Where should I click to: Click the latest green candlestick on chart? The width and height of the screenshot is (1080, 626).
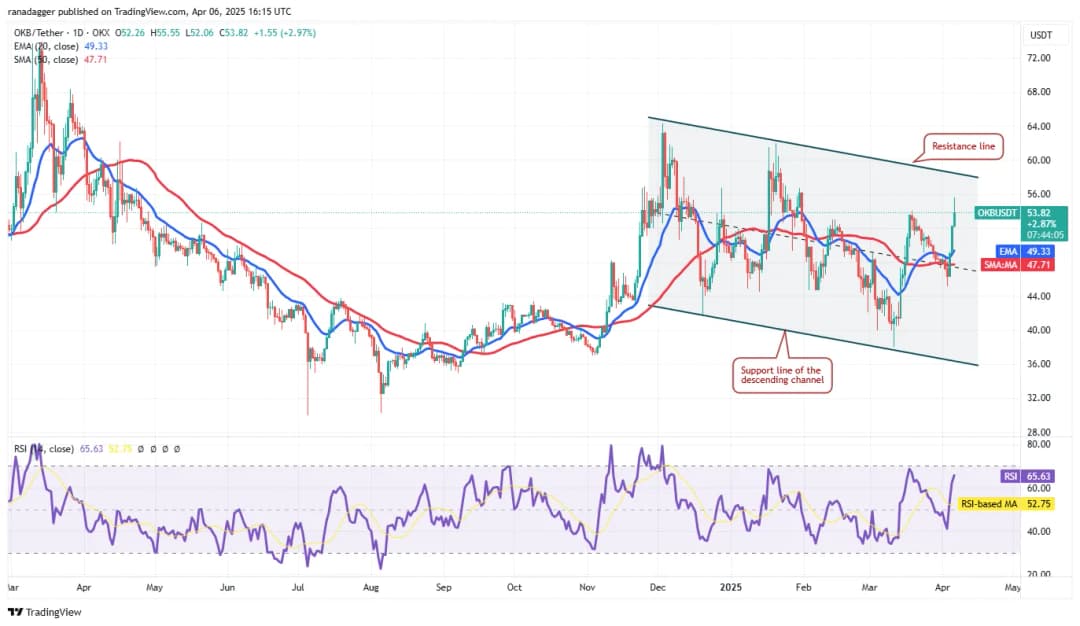955,222
